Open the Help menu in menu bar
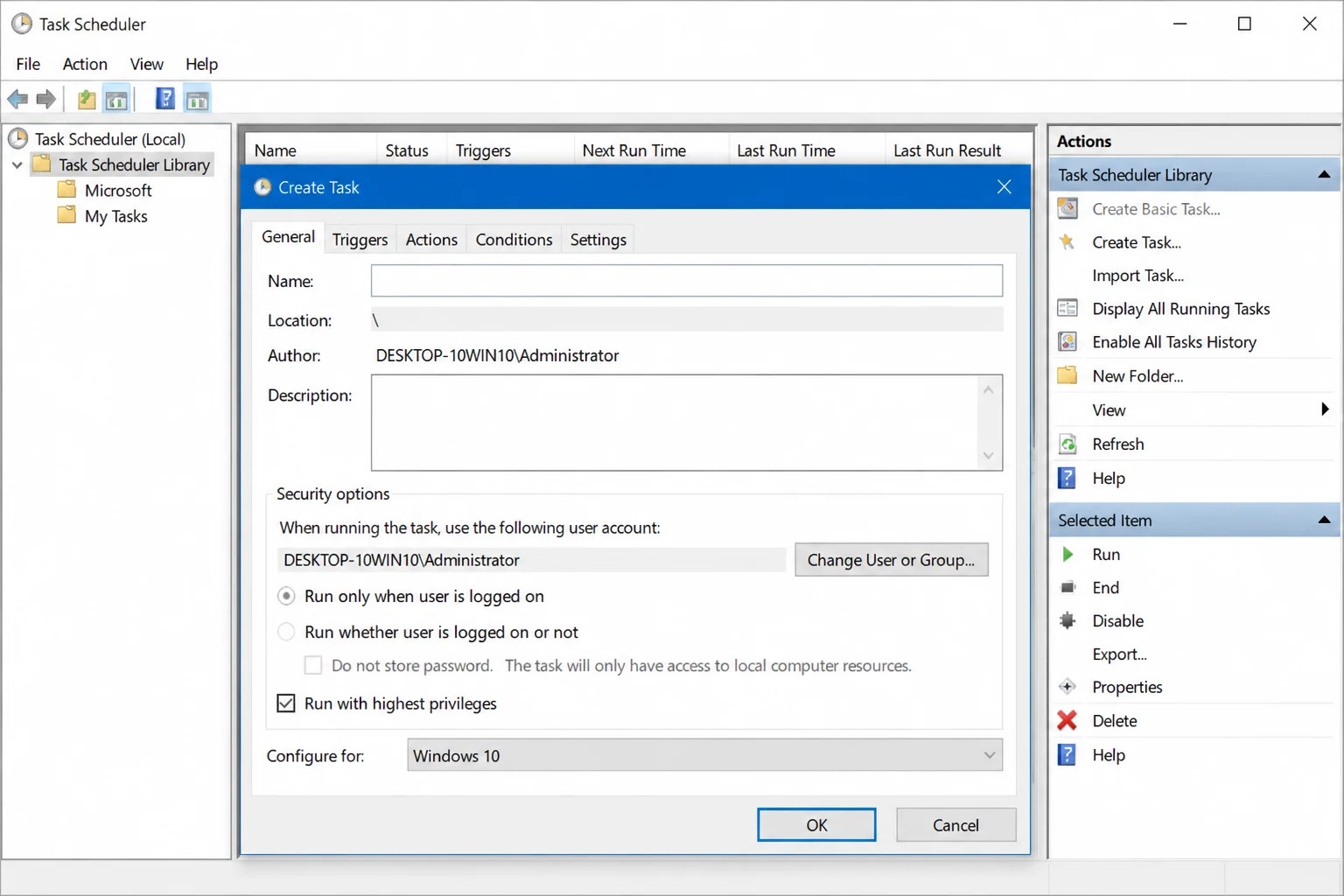Screen dimensions: 1344x896 click(x=201, y=64)
